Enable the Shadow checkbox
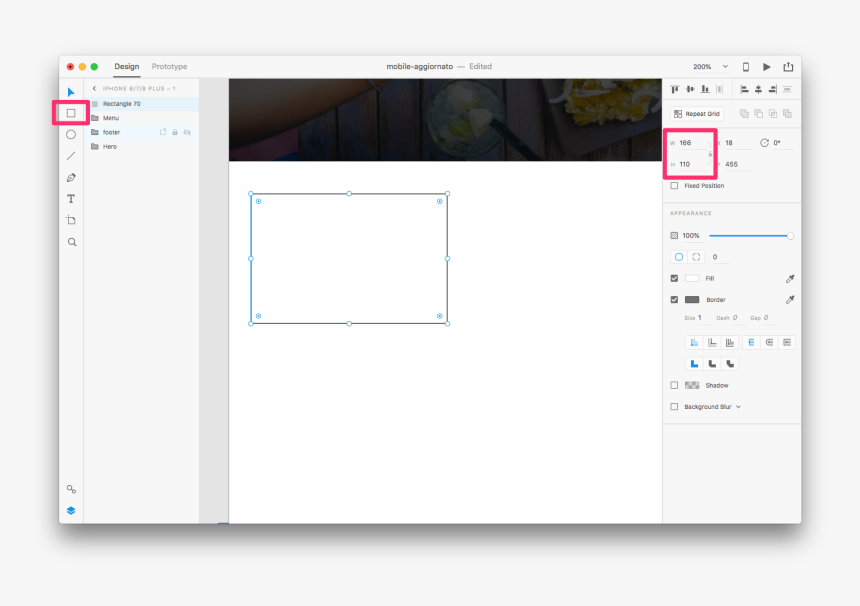860x606 pixels. 673,385
